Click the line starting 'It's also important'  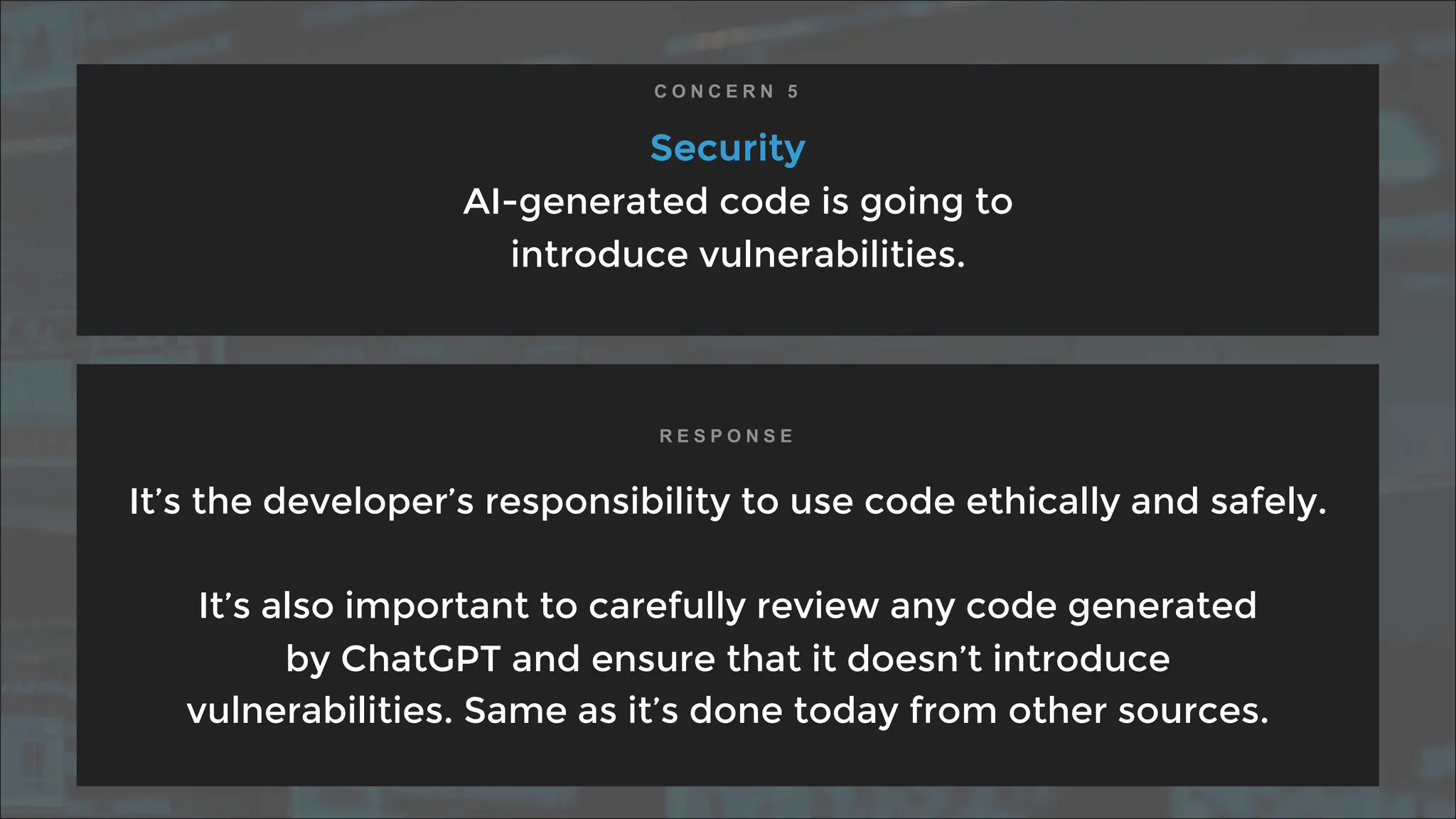(727, 606)
